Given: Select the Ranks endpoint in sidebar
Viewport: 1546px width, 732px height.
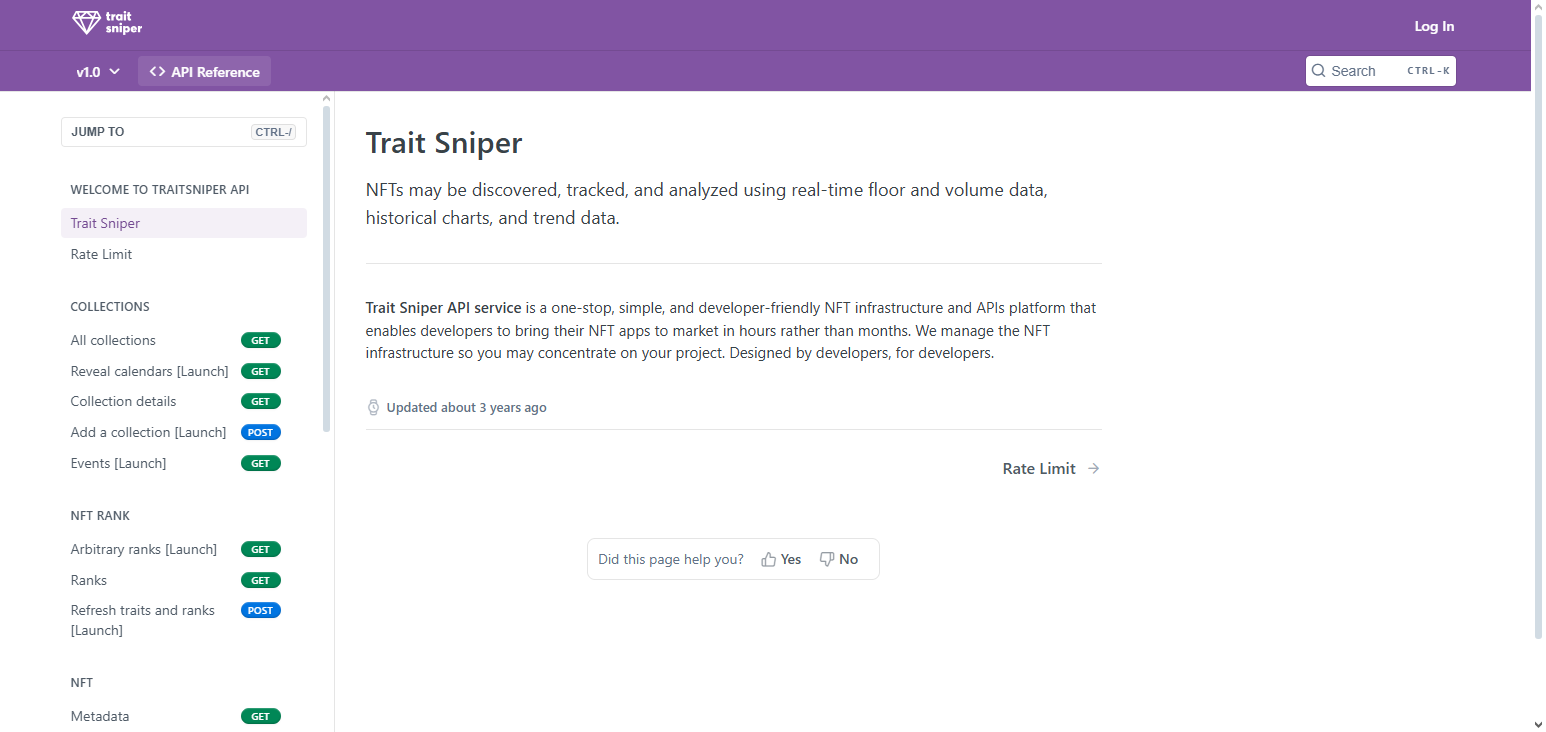Looking at the screenshot, I should pyautogui.click(x=89, y=581).
